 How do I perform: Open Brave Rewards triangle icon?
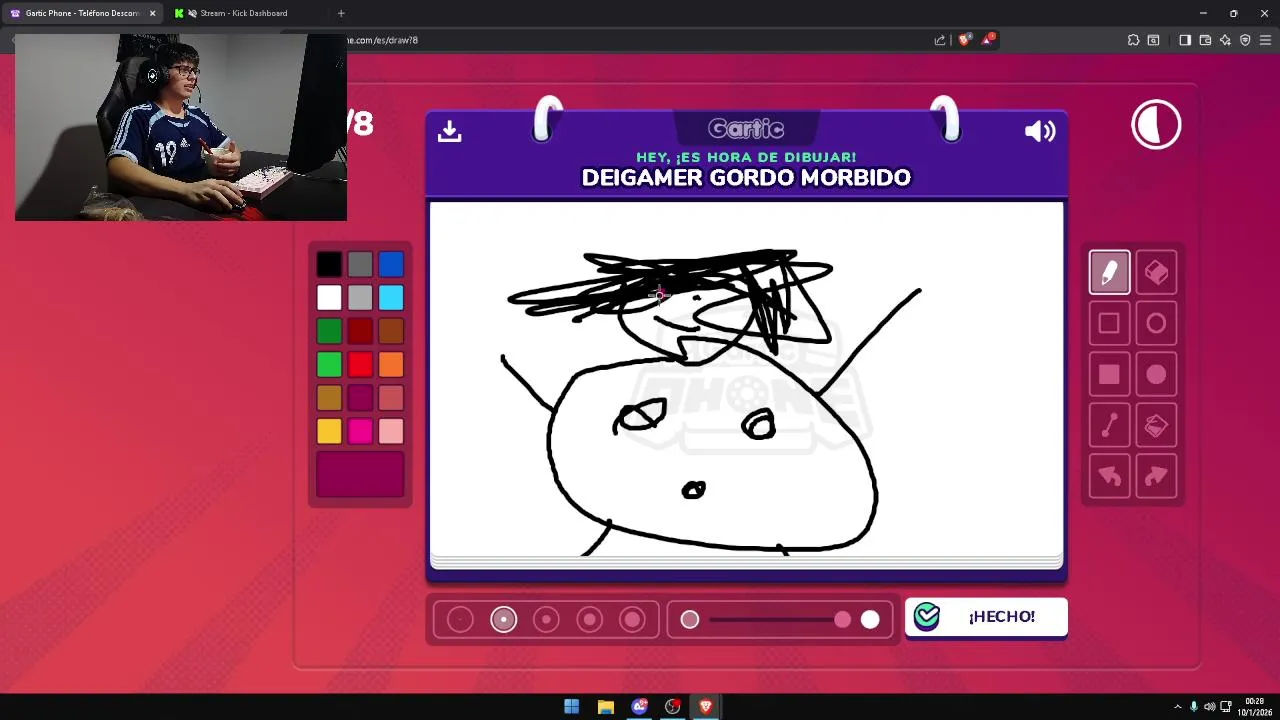[988, 40]
